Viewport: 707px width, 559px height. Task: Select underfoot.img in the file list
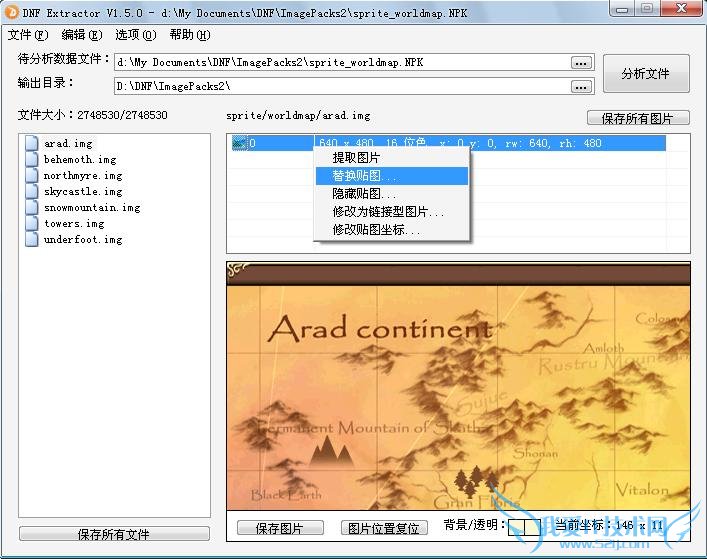click(x=83, y=239)
